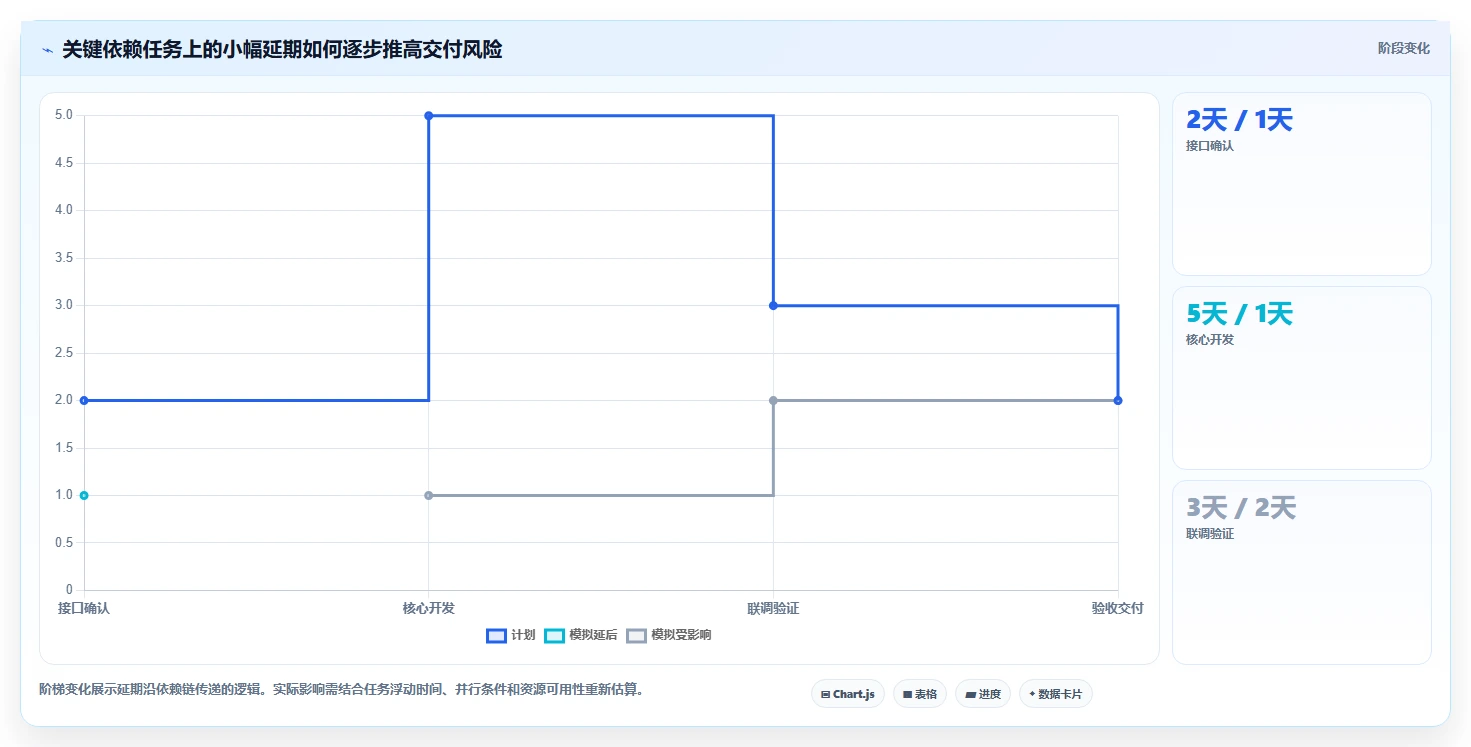This screenshot has height=747, width=1471.
Task: Click the 2天 / 1天 value card
Action: 1302,184
